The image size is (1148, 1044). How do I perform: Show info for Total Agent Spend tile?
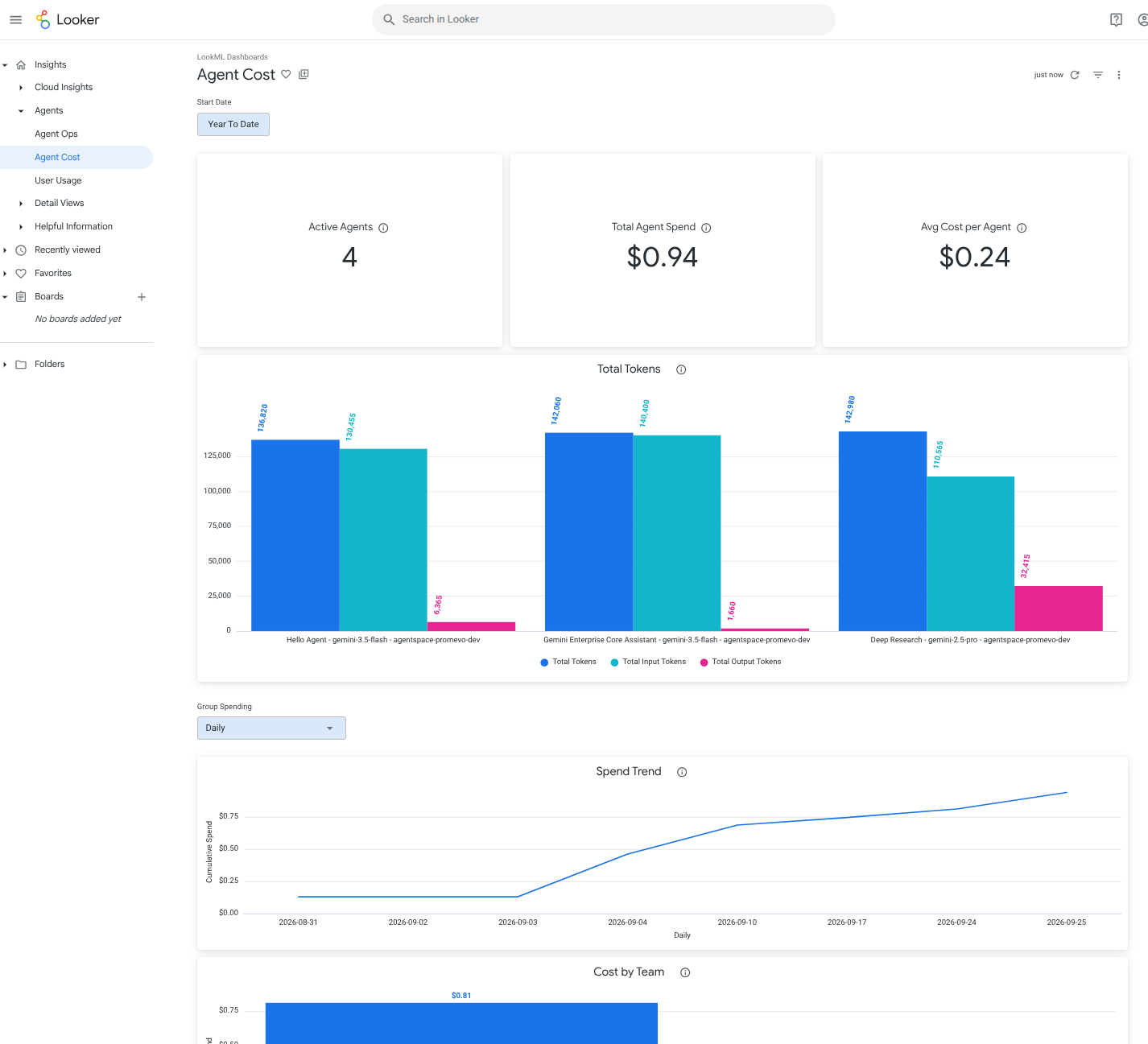pyautogui.click(x=706, y=228)
